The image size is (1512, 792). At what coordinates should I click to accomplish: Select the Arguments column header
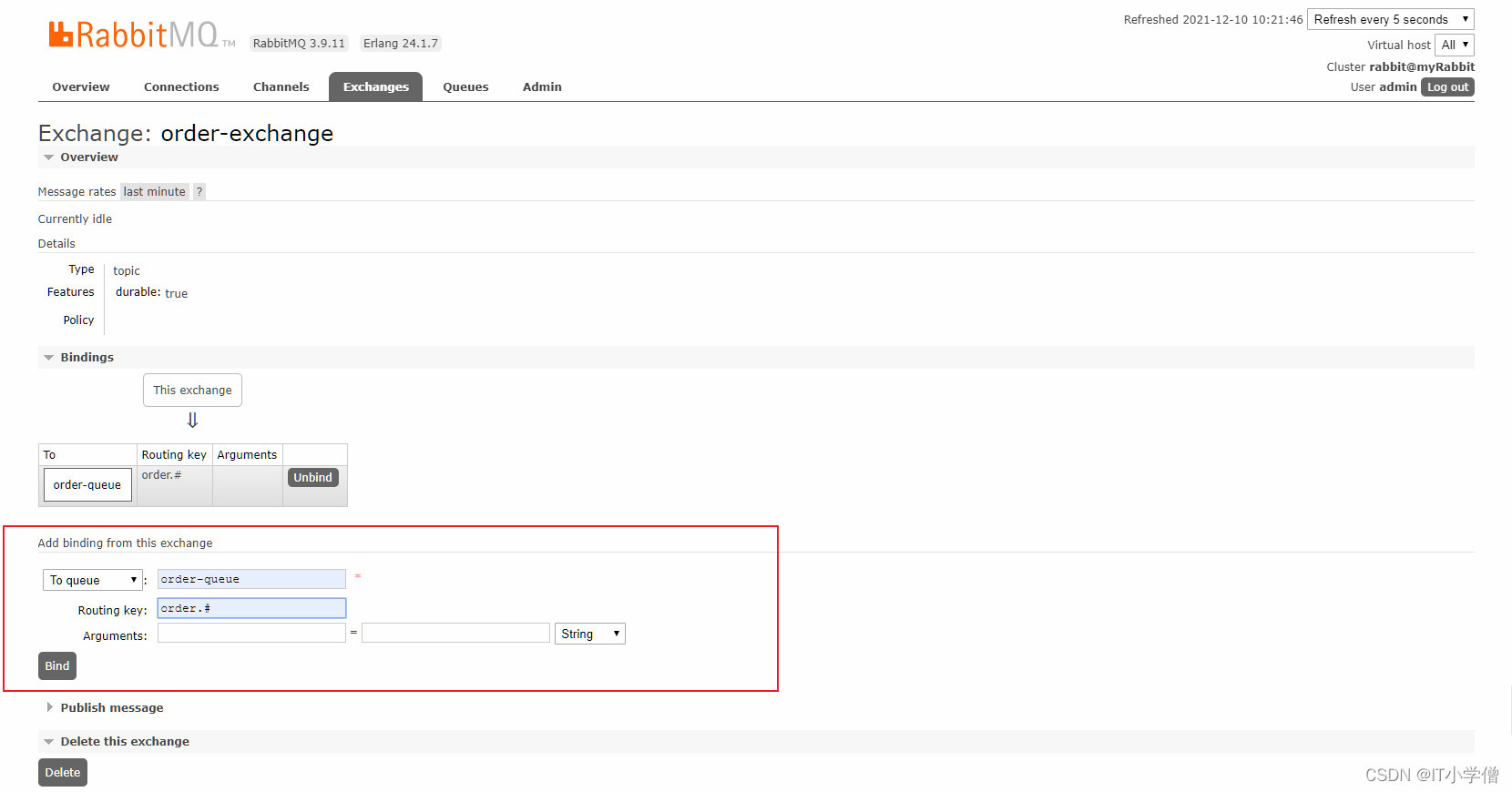point(247,454)
